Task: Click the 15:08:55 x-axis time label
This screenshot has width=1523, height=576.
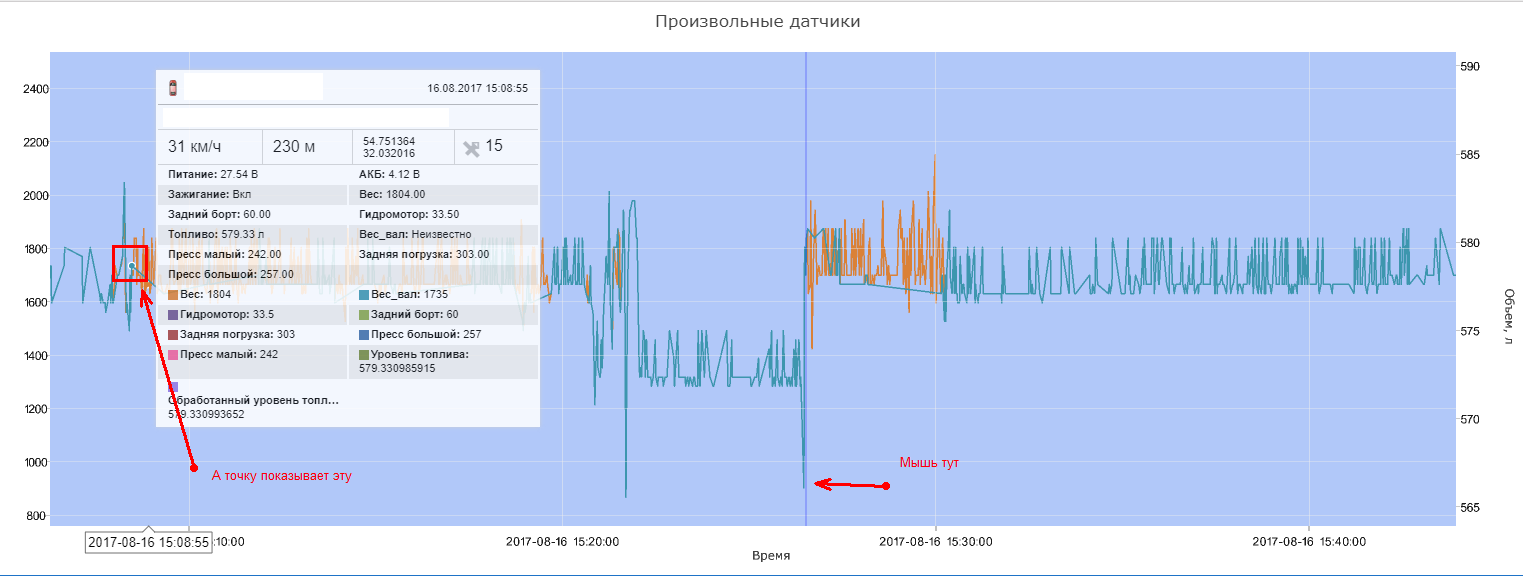Action: [148, 542]
